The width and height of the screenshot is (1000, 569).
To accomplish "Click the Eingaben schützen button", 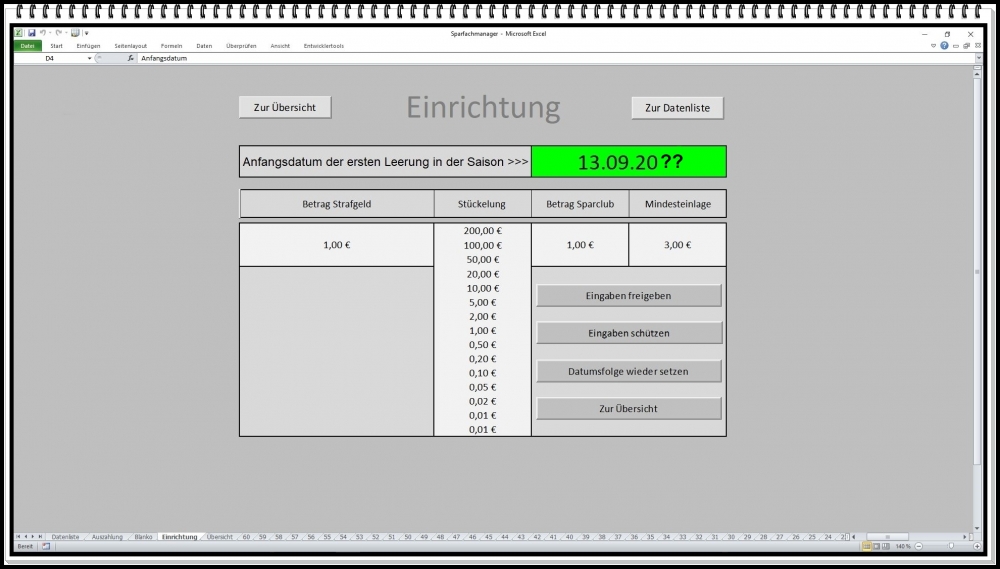I will [628, 333].
